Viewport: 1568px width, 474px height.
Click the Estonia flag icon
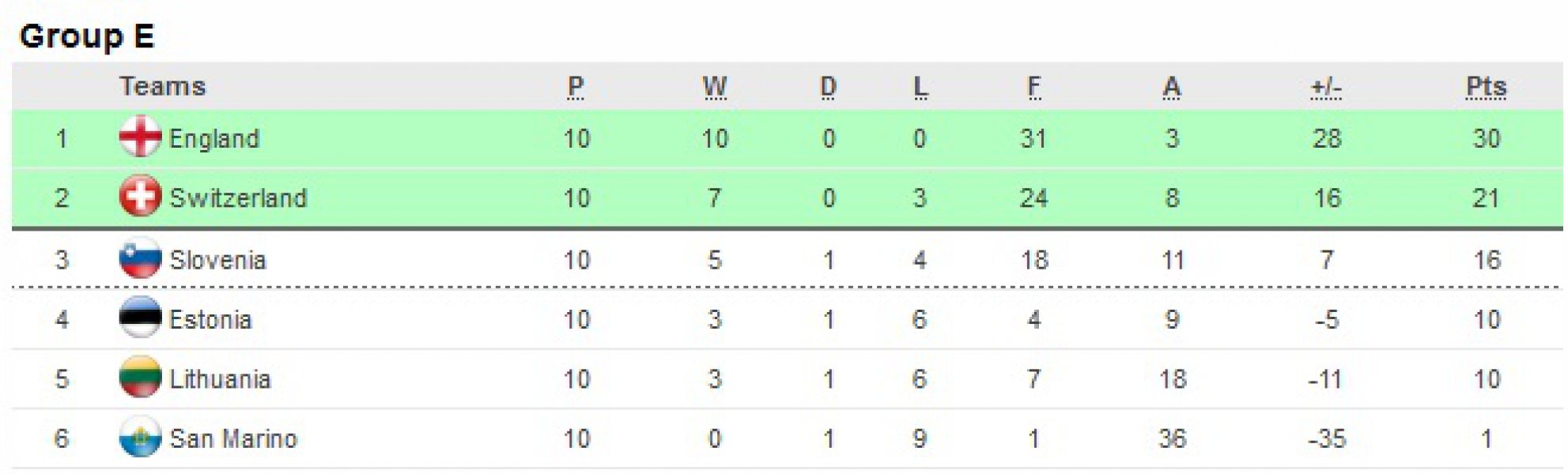pos(140,318)
